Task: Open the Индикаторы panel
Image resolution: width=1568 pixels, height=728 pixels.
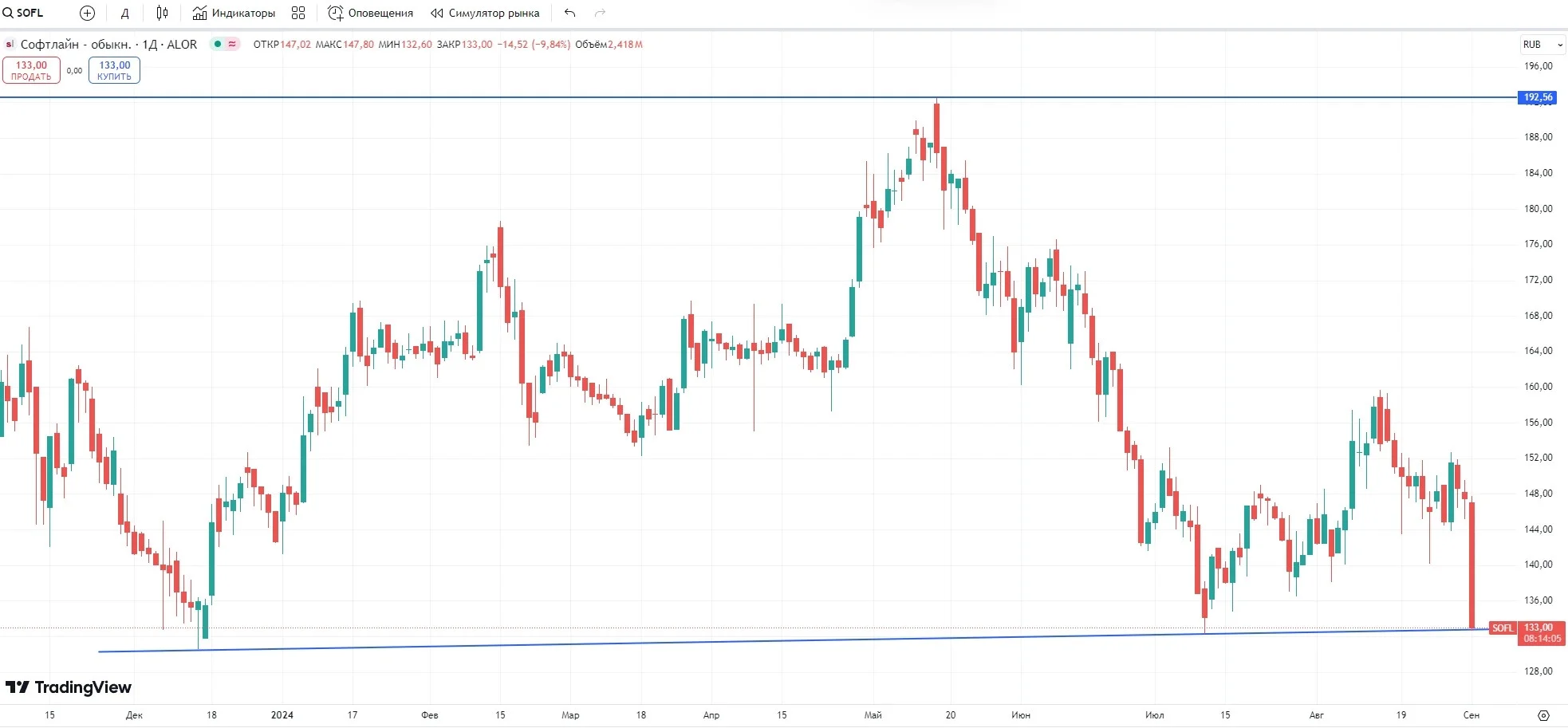Action: tap(234, 13)
